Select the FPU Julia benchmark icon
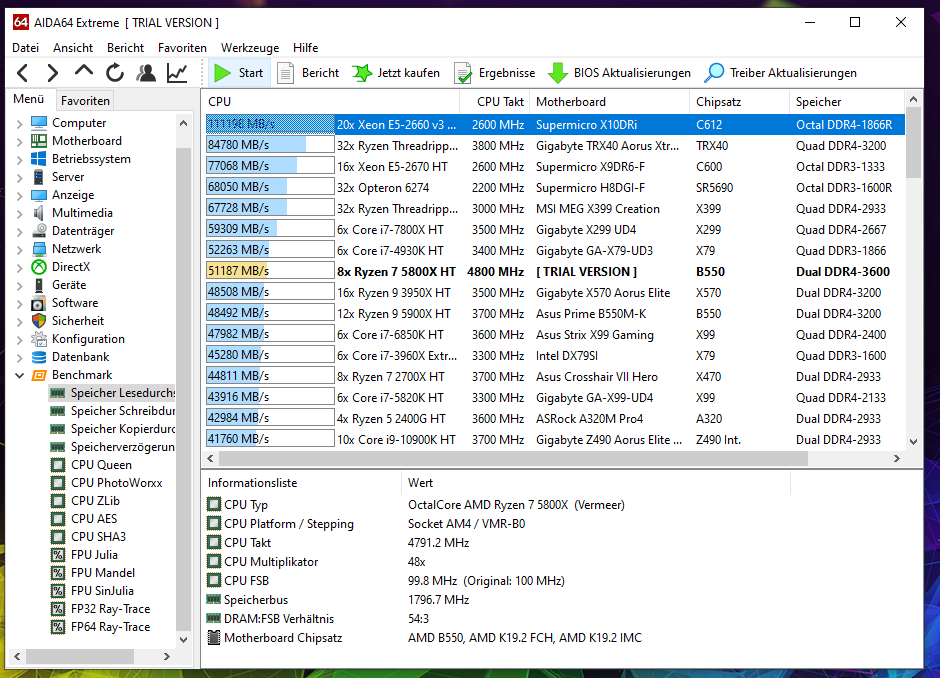Viewport: 940px width, 678px height. pyautogui.click(x=58, y=555)
